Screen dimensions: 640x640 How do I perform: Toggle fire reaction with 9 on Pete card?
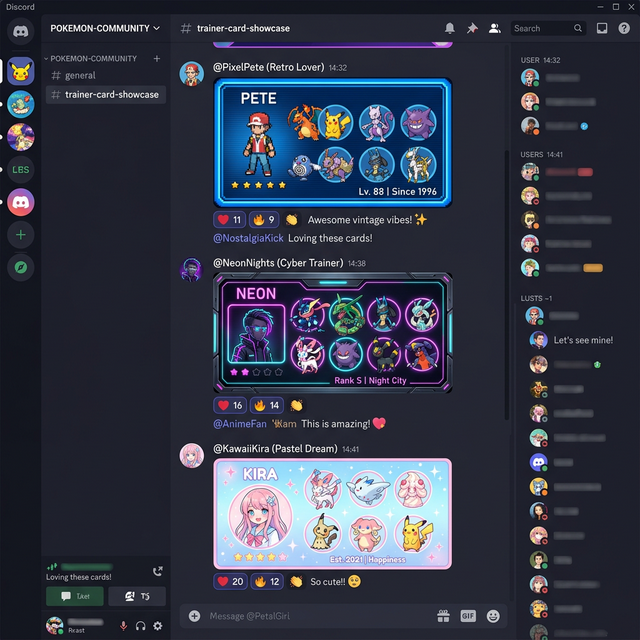[264, 220]
